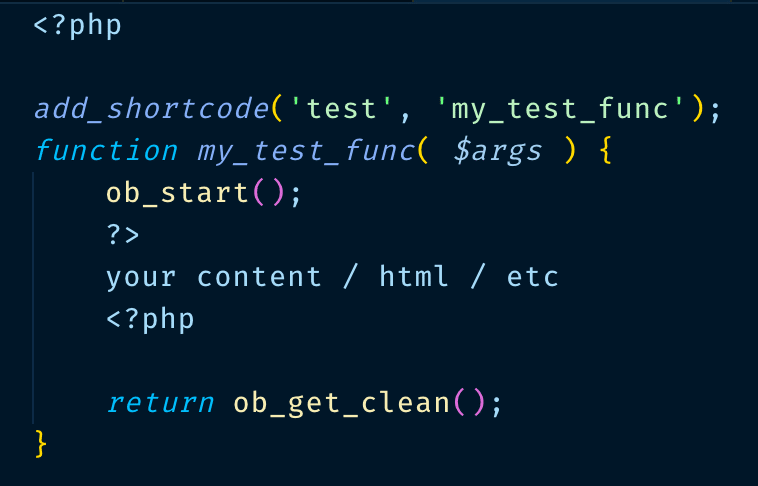Click the ?> closing PHP tag
The height and width of the screenshot is (486, 758).
pyautogui.click(x=123, y=235)
